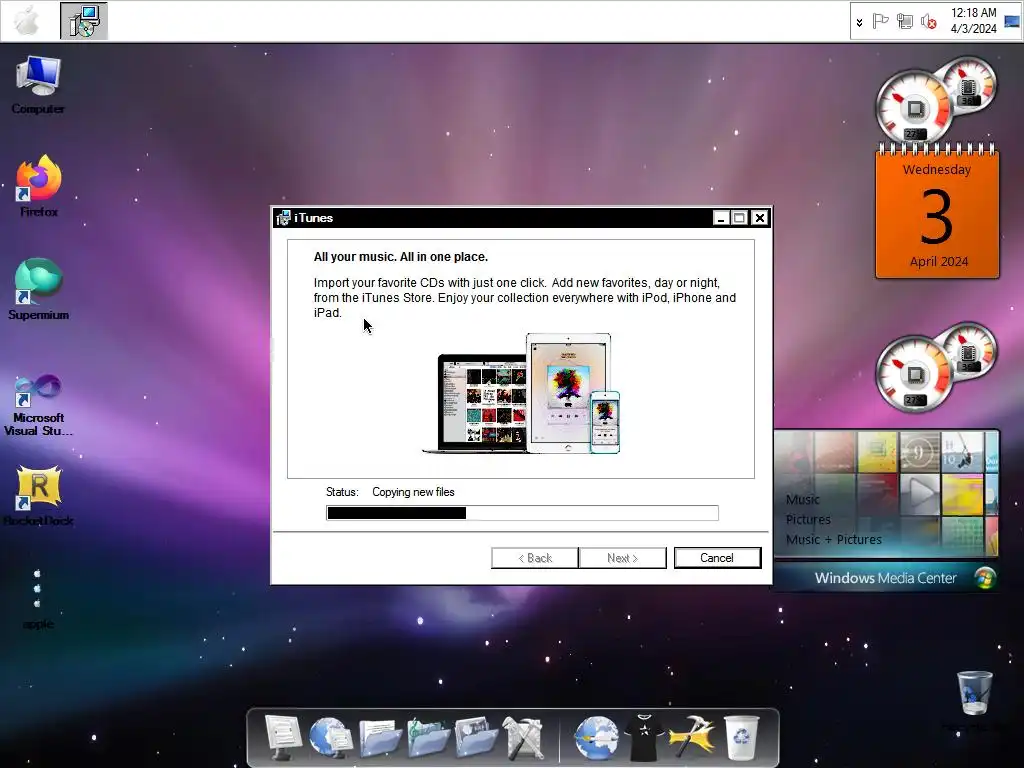Open the Documents folder dock icon
The image size is (1024, 768).
(x=379, y=737)
